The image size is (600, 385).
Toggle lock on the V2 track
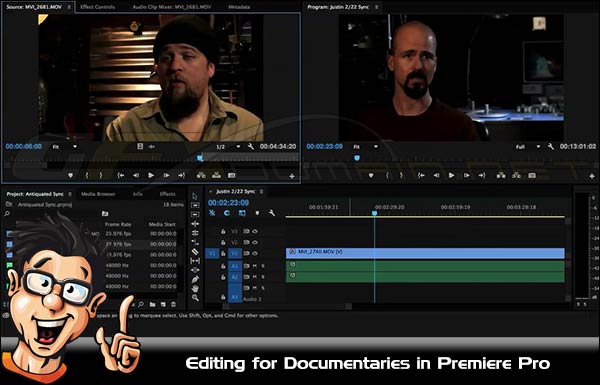click(x=223, y=242)
